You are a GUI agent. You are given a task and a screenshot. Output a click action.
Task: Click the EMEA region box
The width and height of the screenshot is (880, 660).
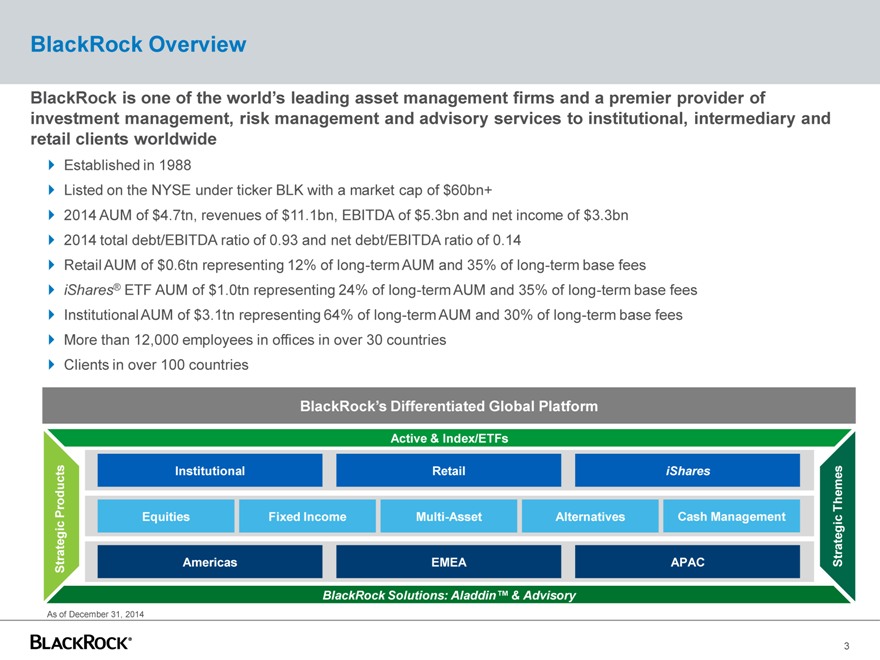coord(448,562)
